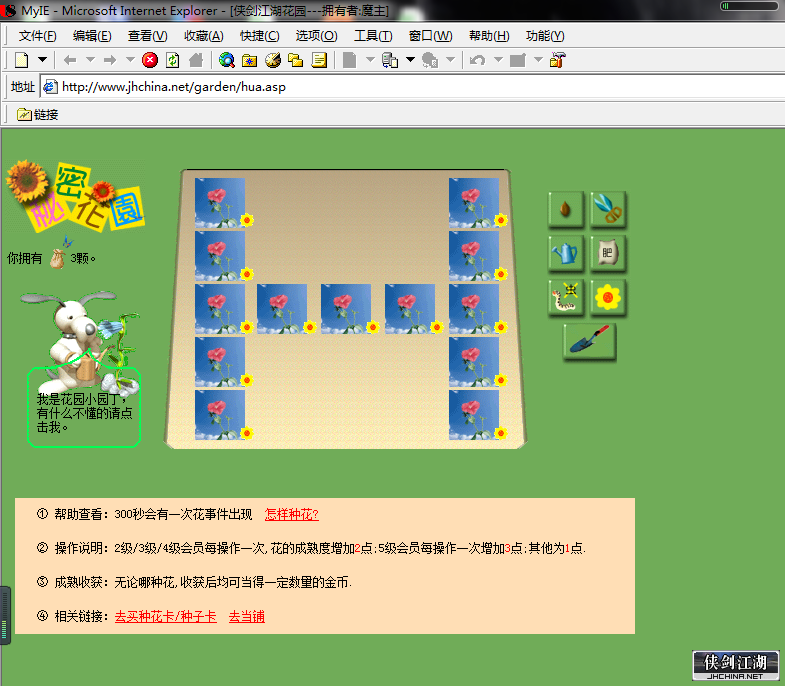Expand dropdown next to grey box icon
785x686 pixels.
[538, 60]
